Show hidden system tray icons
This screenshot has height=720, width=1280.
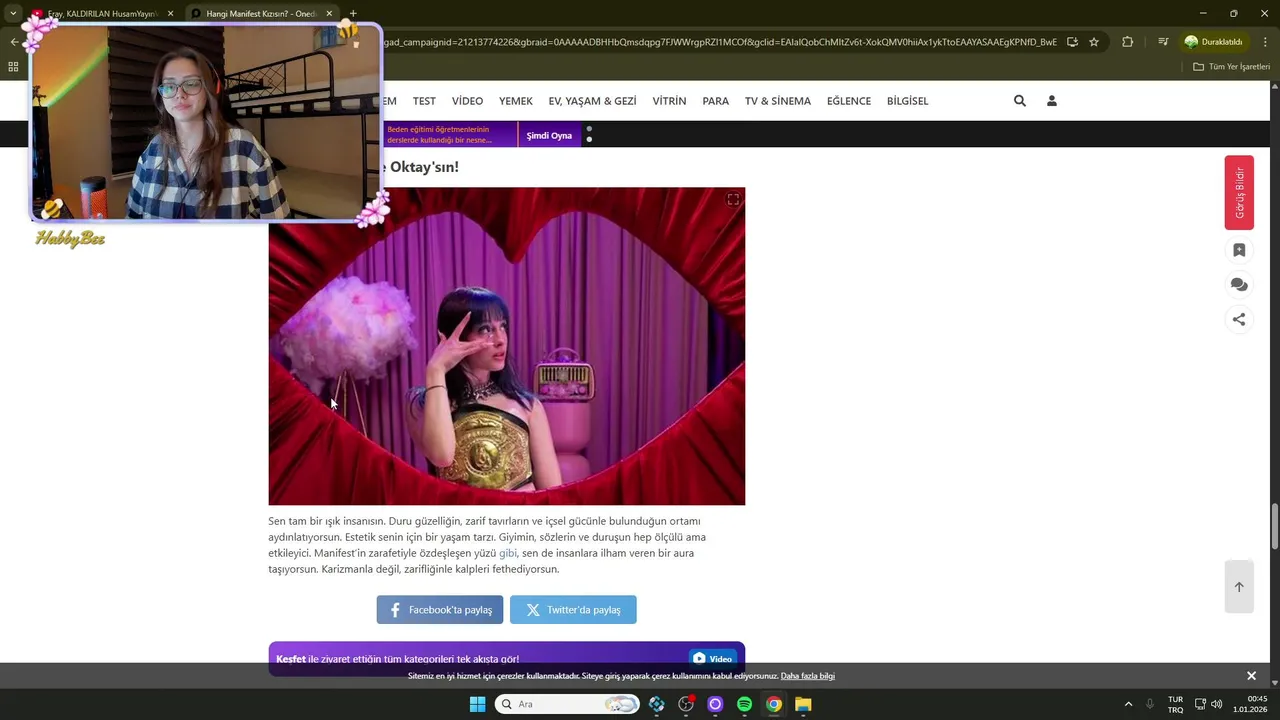point(1128,704)
